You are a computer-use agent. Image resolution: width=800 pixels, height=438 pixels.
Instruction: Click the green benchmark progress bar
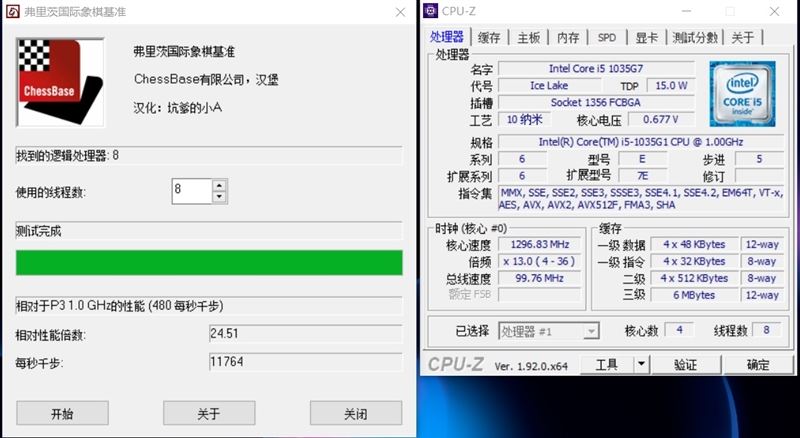click(x=209, y=262)
